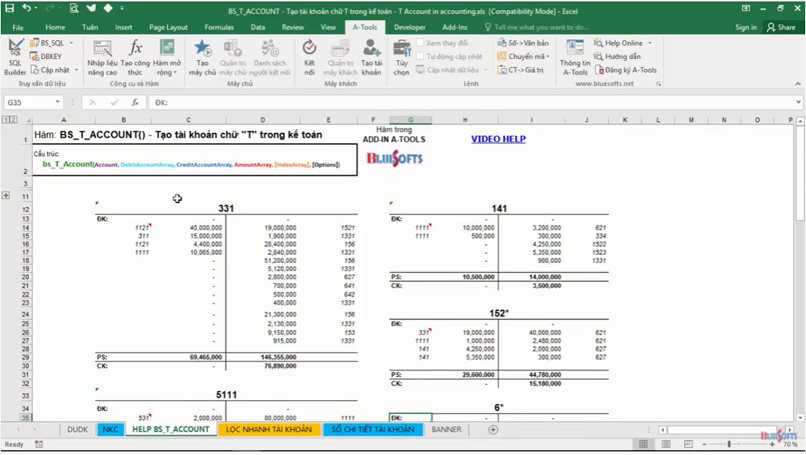806x455 pixels.
Task: Open the VIDEO HELP link
Action: pos(498,139)
